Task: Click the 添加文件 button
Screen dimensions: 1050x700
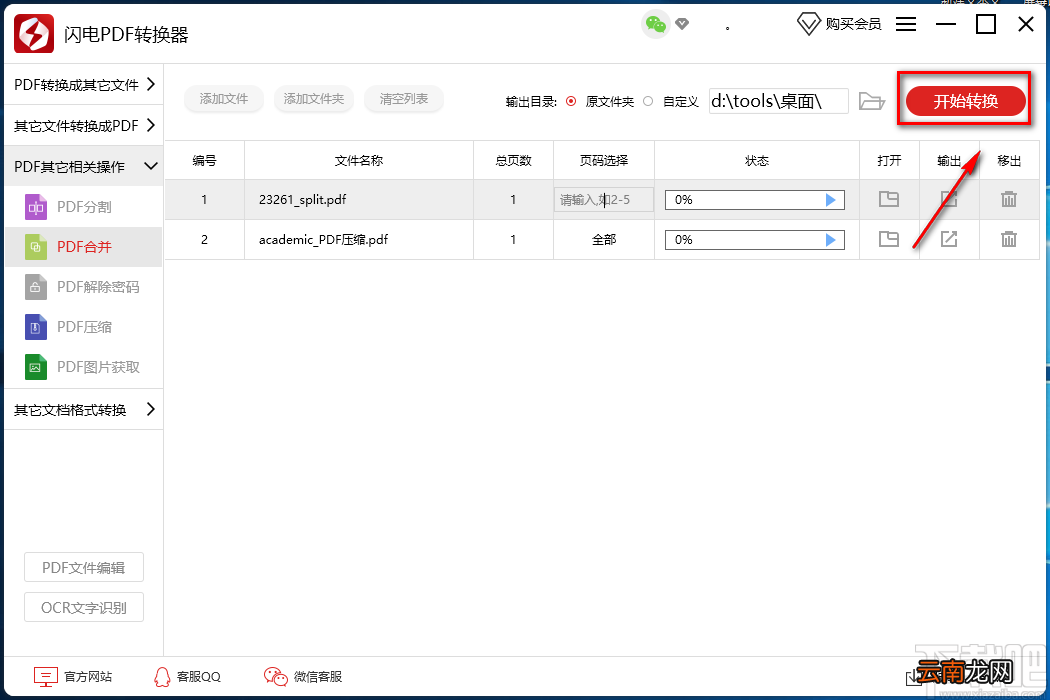Action: coord(224,99)
